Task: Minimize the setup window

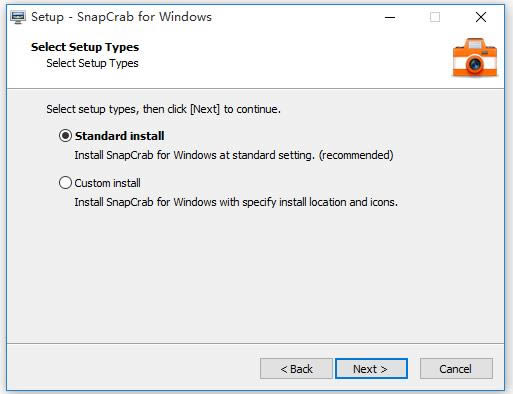Action: click(x=390, y=17)
